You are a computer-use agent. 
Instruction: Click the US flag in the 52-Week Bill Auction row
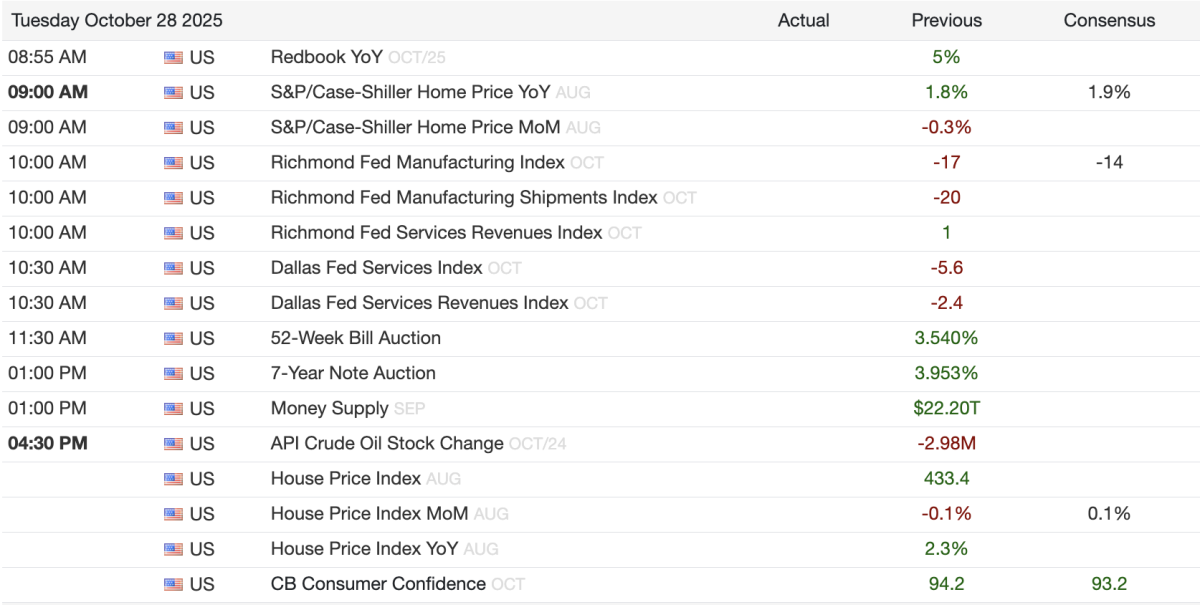click(x=173, y=338)
